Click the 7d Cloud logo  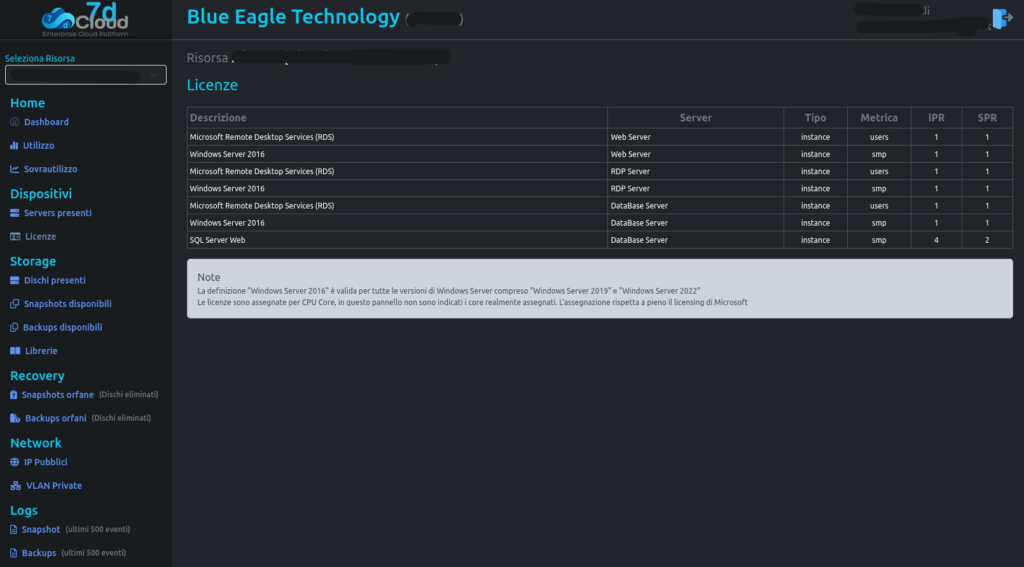coord(85,19)
